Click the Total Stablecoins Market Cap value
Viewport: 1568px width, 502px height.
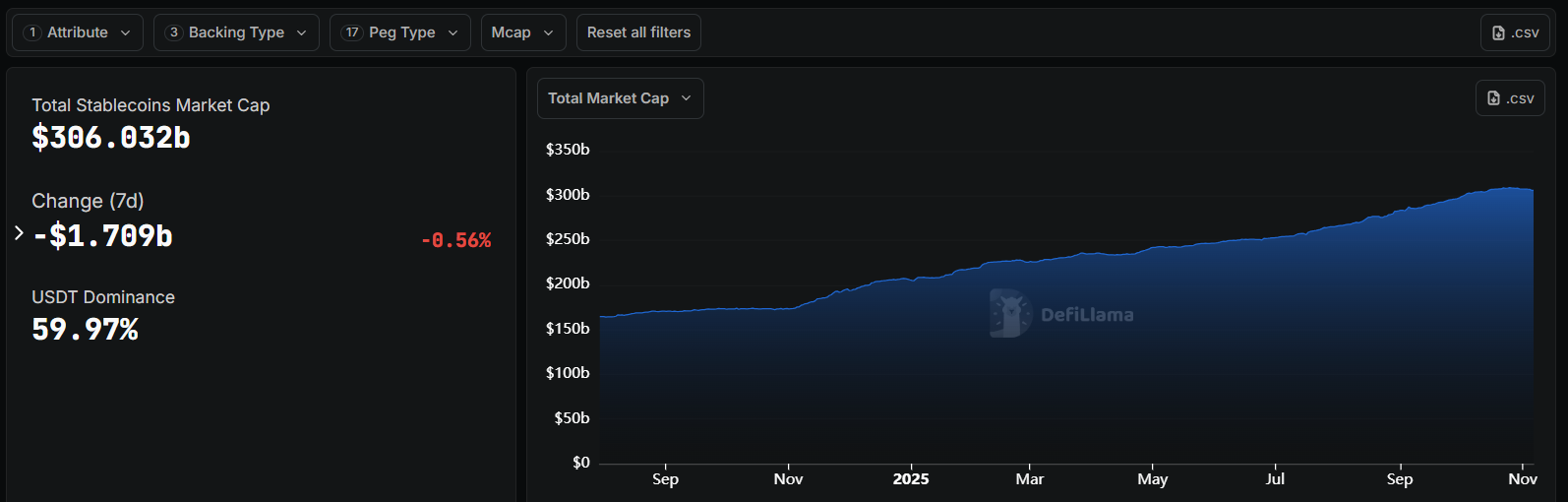(111, 138)
